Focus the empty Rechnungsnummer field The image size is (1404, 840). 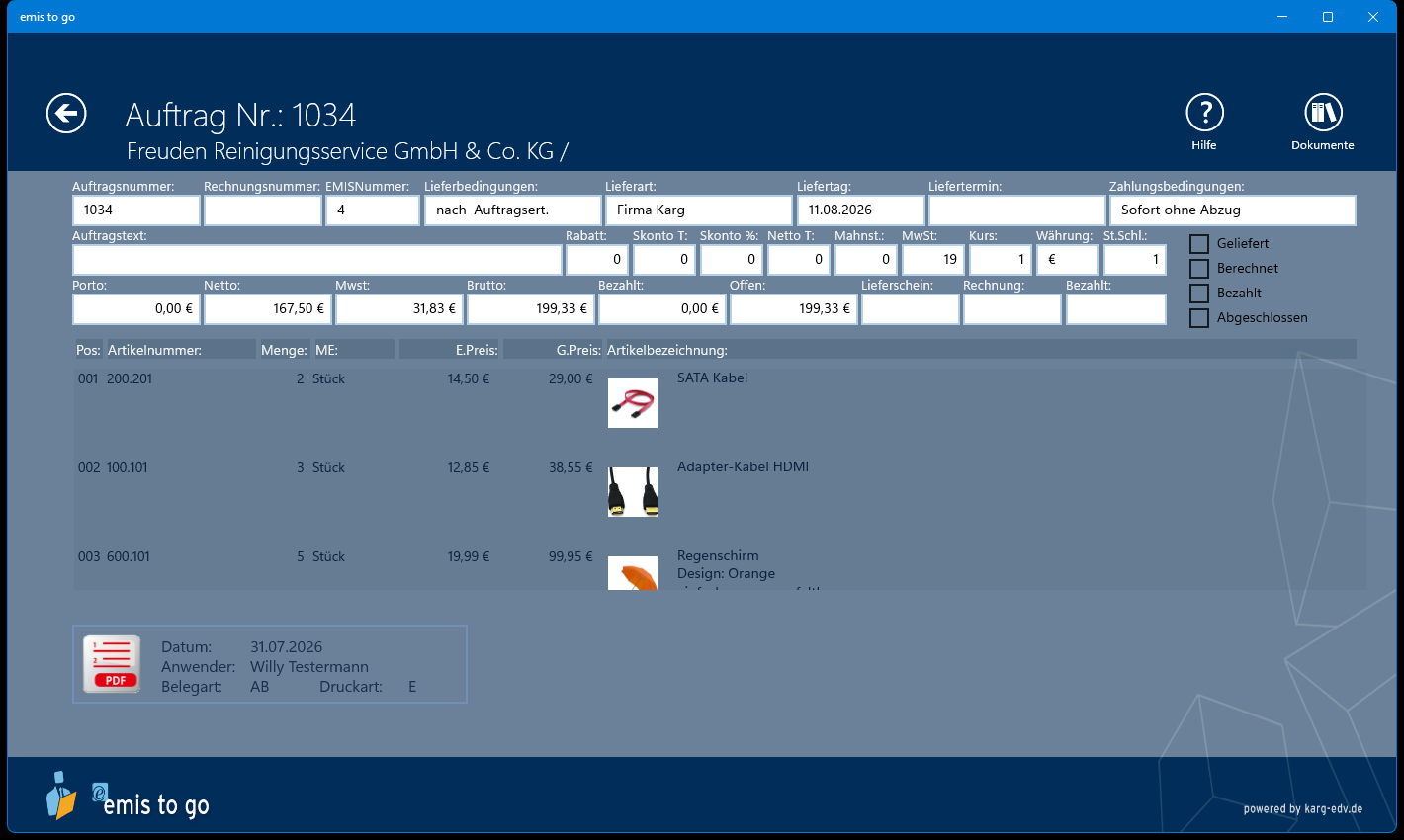tap(263, 210)
